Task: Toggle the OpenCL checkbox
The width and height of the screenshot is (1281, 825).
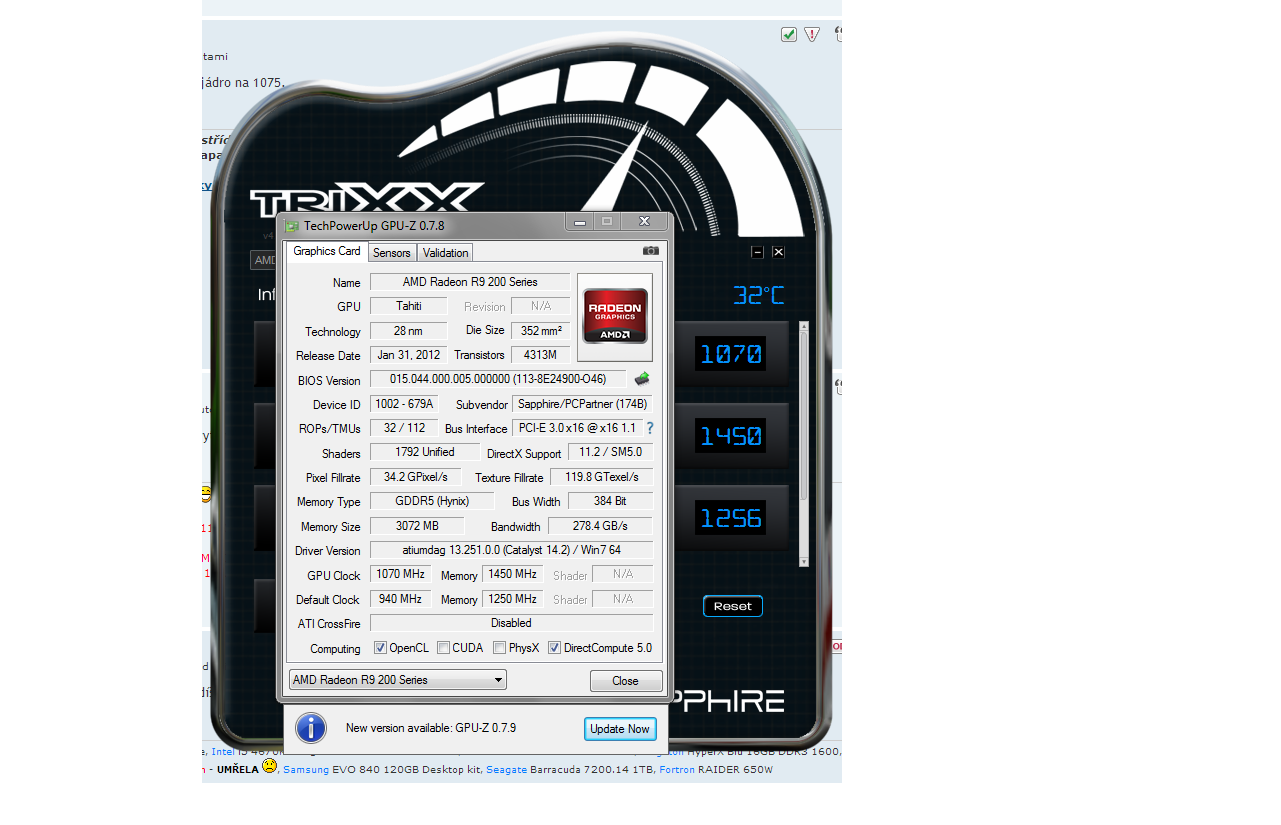Action: (380, 648)
